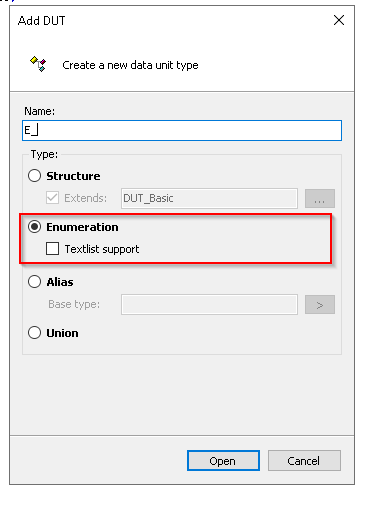The height and width of the screenshot is (505, 379).
Task: Select the Enumeration radio button
Action: (x=34, y=227)
